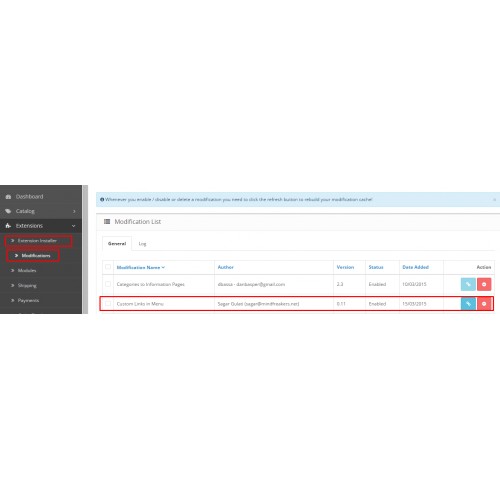
Task: Open Modules in the sidebar
Action: (x=27, y=270)
